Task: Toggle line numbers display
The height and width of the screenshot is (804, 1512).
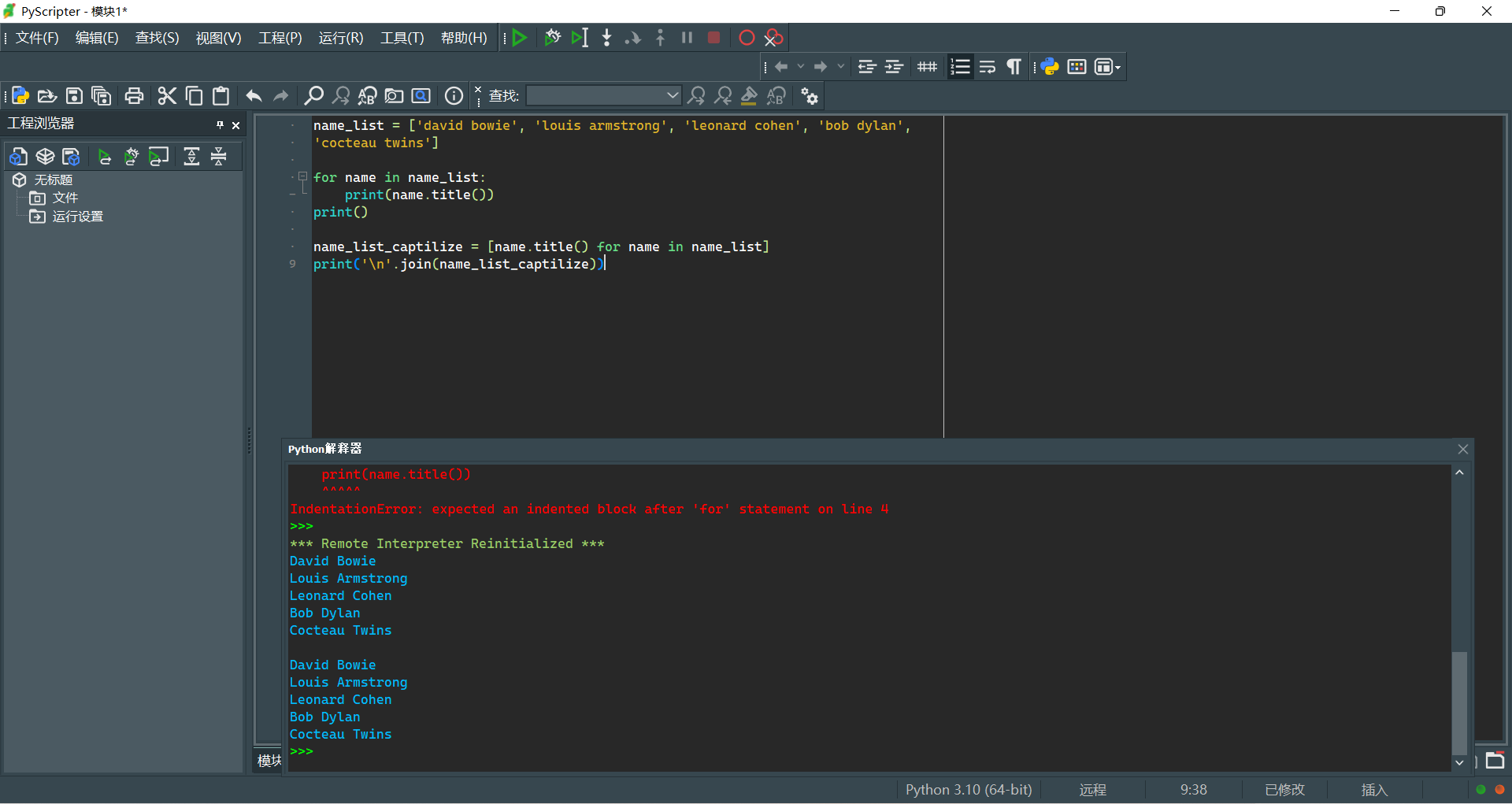Action: tap(960, 67)
